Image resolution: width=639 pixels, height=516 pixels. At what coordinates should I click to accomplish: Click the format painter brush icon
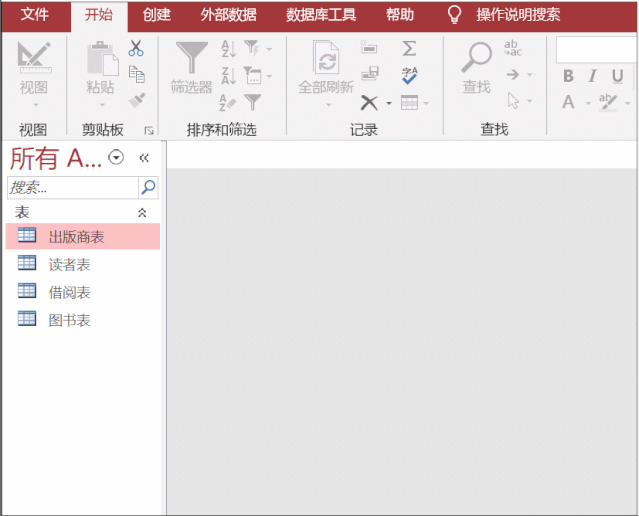click(x=137, y=100)
